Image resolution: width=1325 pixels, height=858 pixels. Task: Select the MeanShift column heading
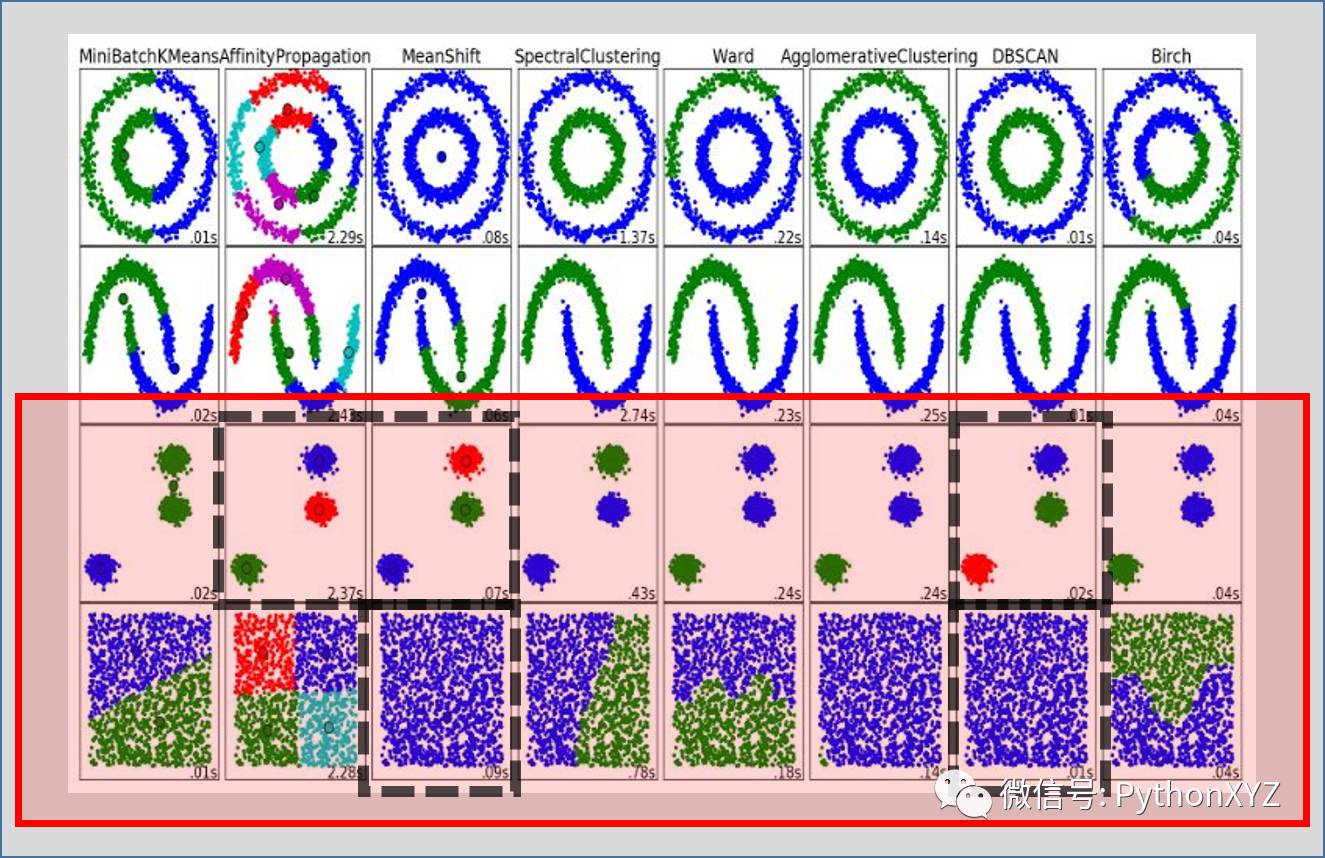coord(441,56)
